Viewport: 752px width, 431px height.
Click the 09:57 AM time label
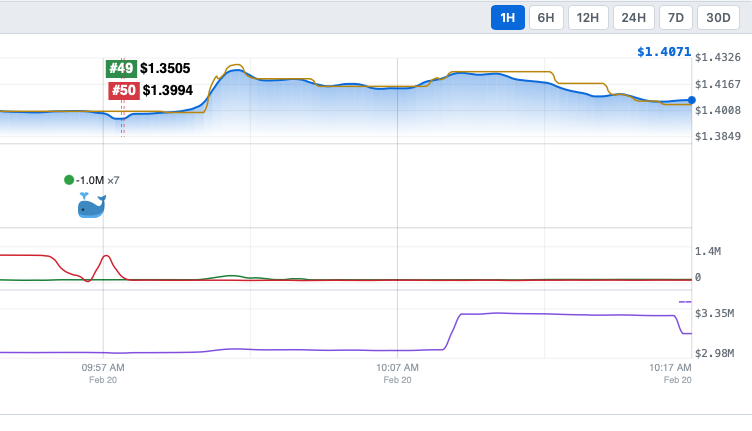[103, 368]
